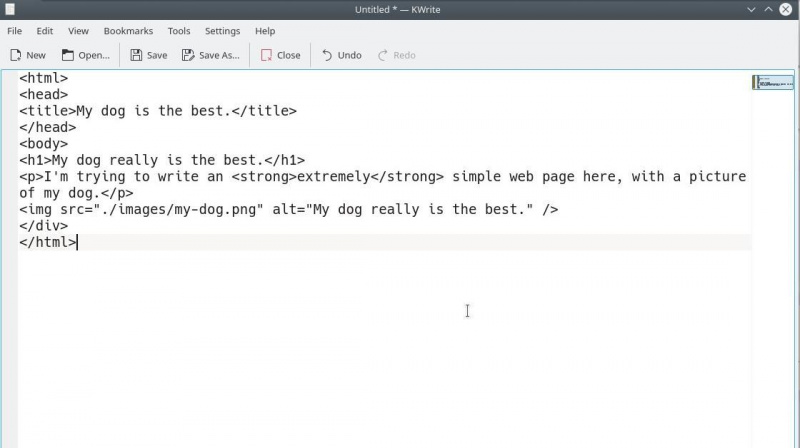800x448 pixels.
Task: Click the <head> opening tag line
Action: pos(43,94)
